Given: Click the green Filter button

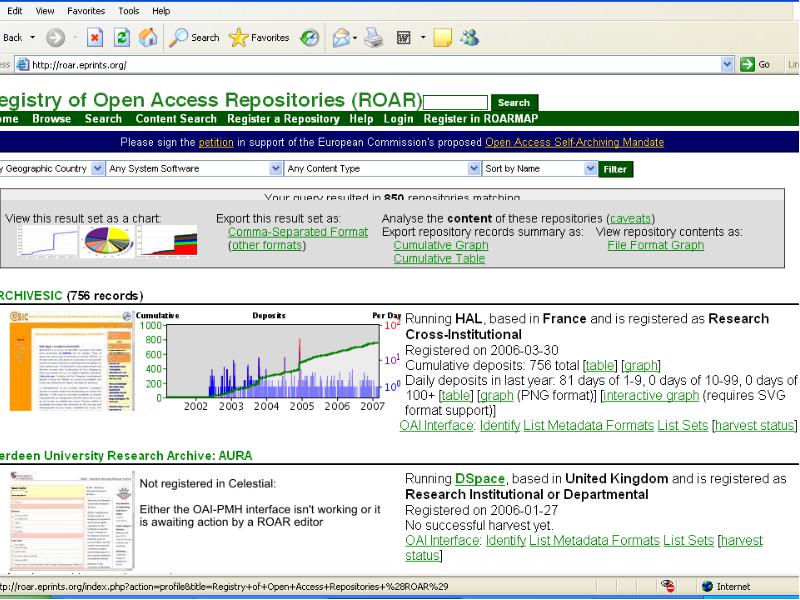Looking at the screenshot, I should 615,169.
